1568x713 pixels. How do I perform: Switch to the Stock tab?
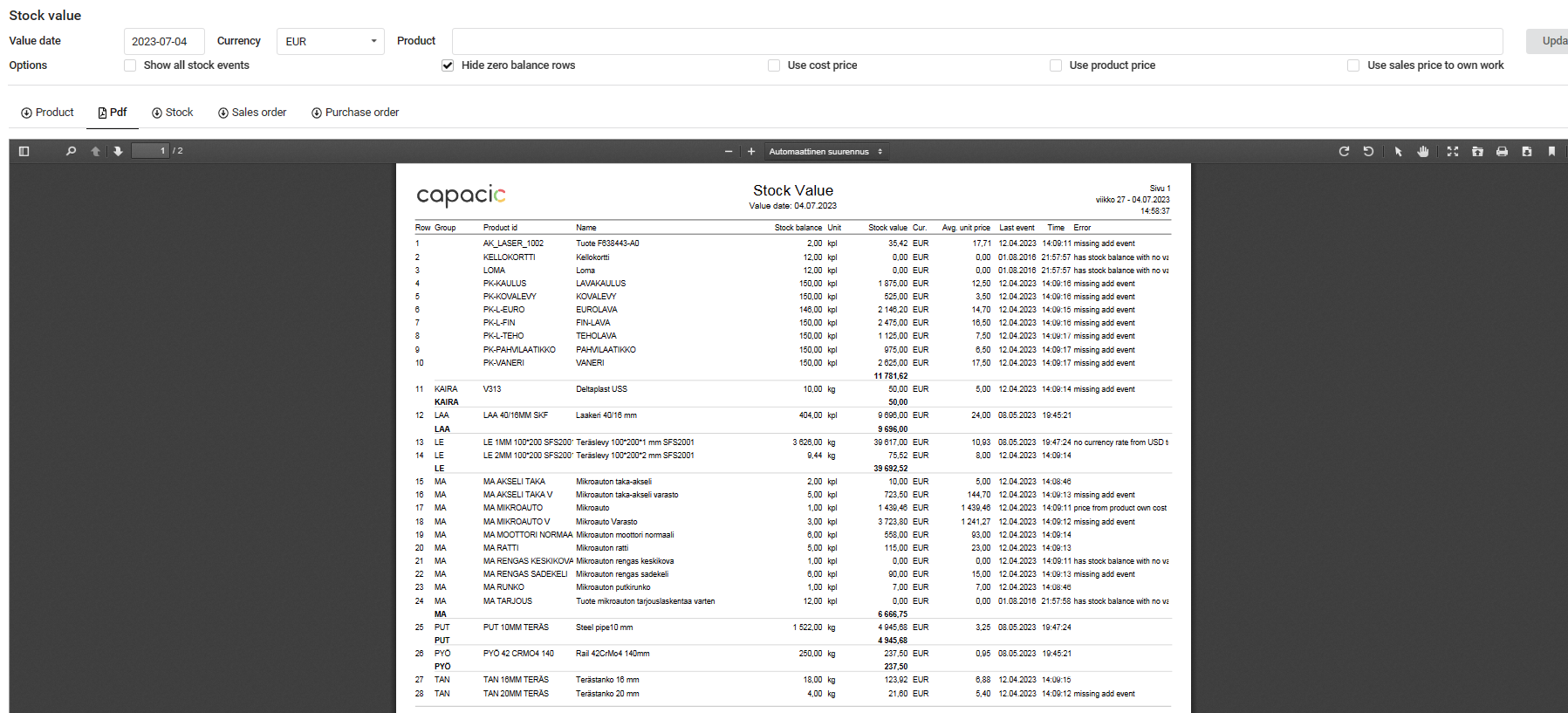tap(173, 113)
